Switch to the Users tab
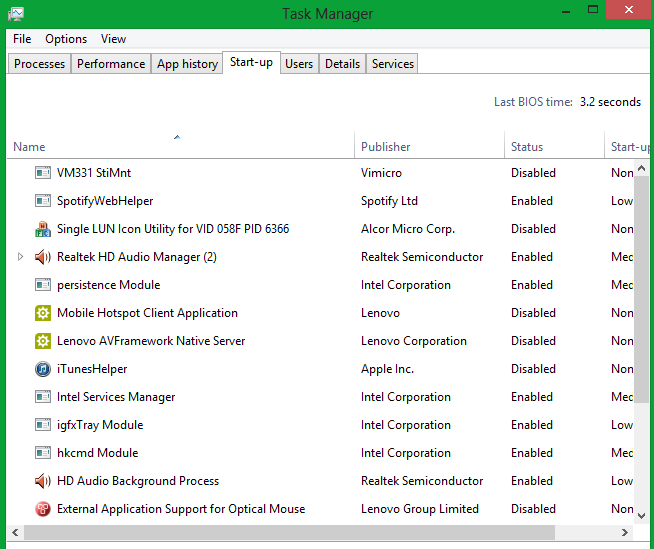Viewport: 654px width, 549px height. click(x=299, y=64)
